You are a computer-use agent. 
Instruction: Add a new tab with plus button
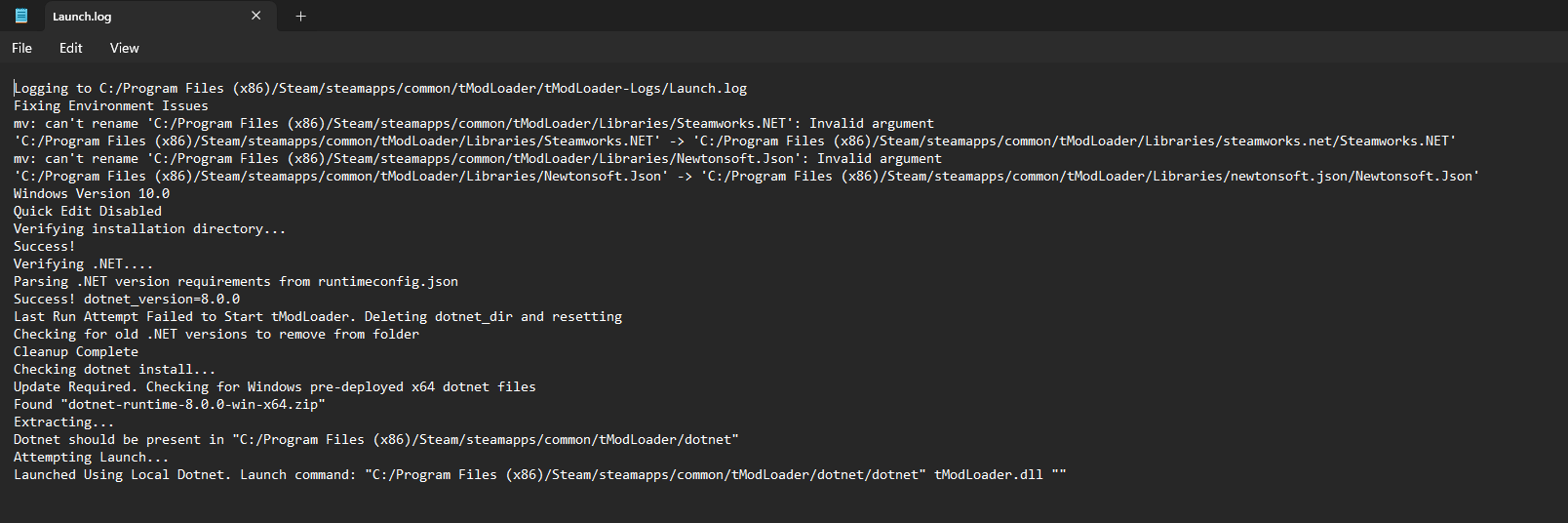click(x=301, y=16)
